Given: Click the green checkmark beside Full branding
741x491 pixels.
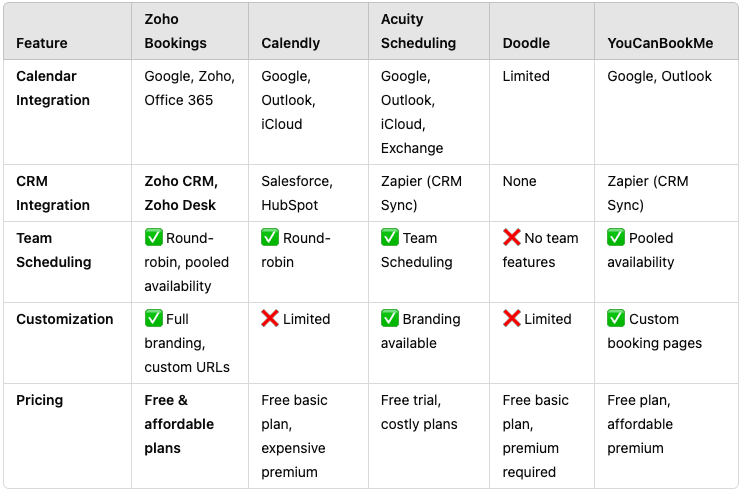Looking at the screenshot, I should pyautogui.click(x=154, y=319).
